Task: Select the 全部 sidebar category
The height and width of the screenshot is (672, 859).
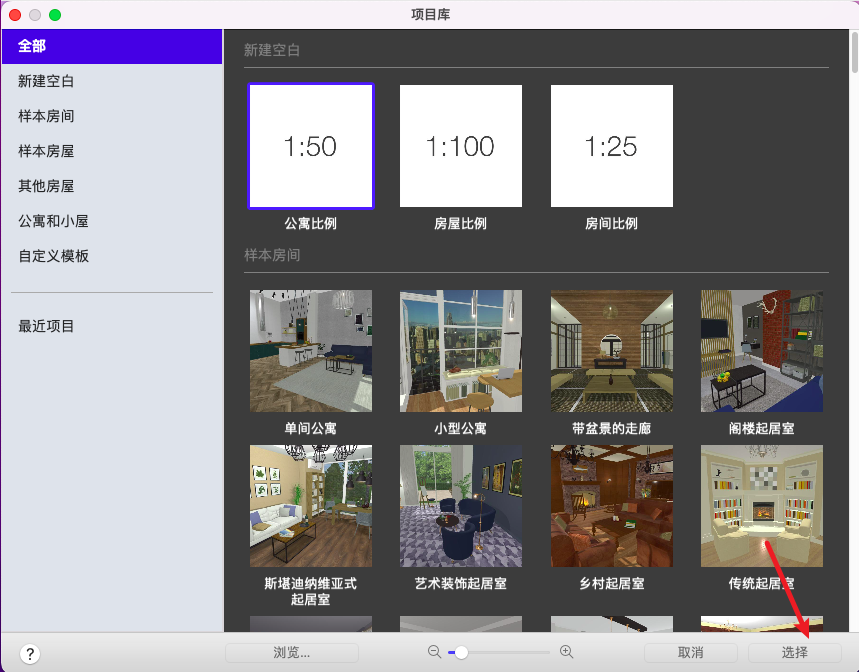Action: click(x=112, y=47)
